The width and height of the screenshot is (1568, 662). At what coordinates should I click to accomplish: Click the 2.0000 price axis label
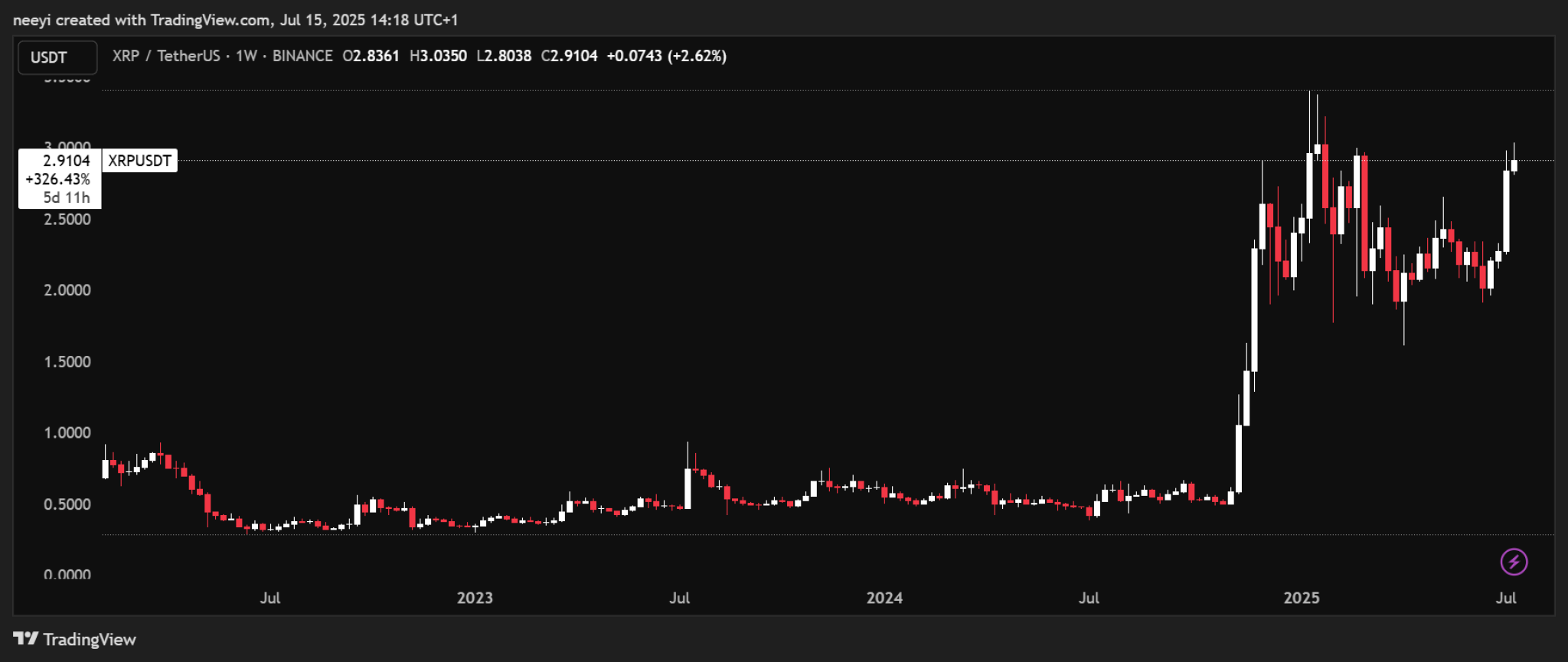click(67, 290)
